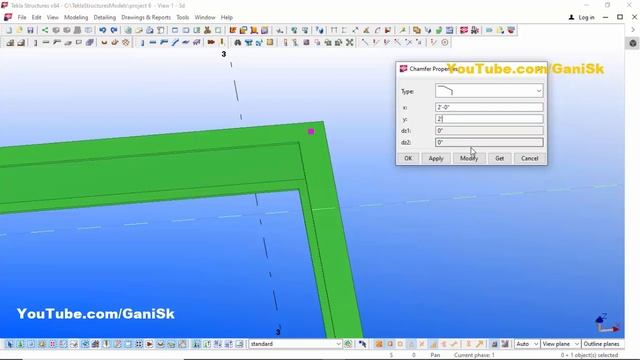
Task: Click the binoculars find icon
Action: 238,42
